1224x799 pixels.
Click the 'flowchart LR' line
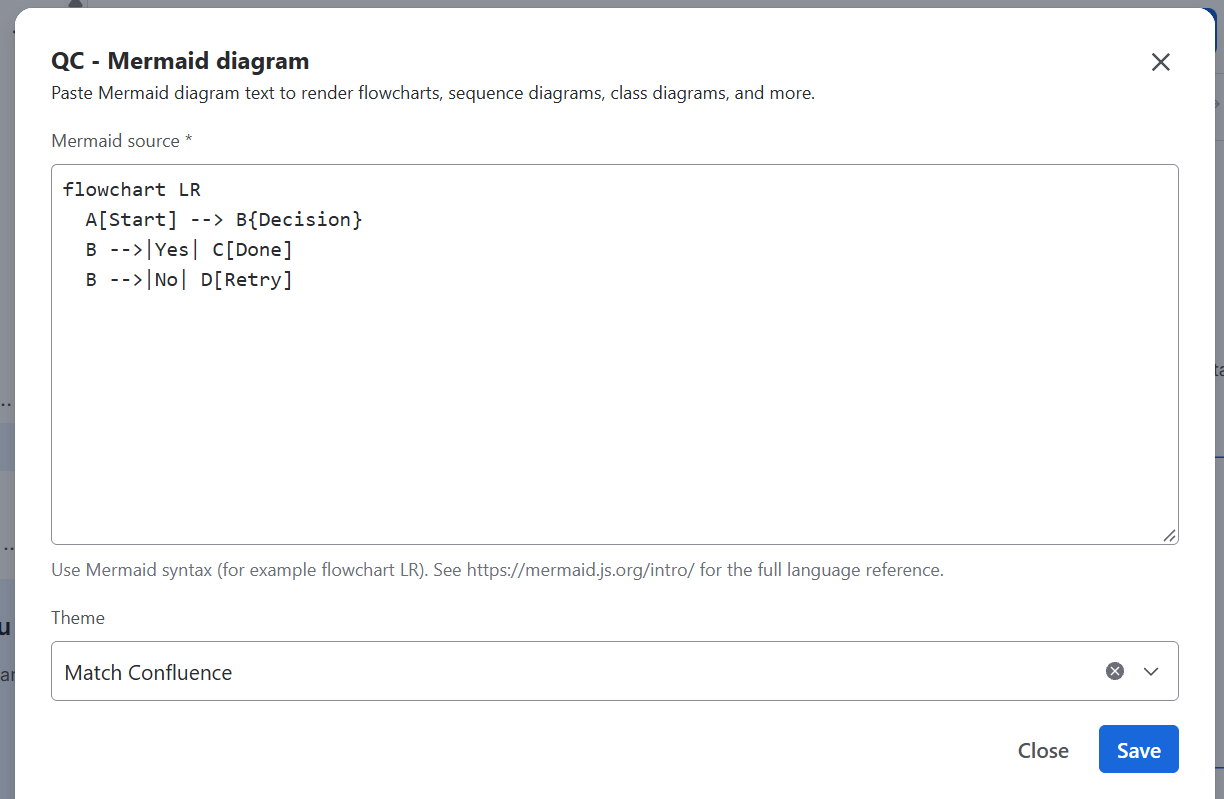tap(132, 190)
